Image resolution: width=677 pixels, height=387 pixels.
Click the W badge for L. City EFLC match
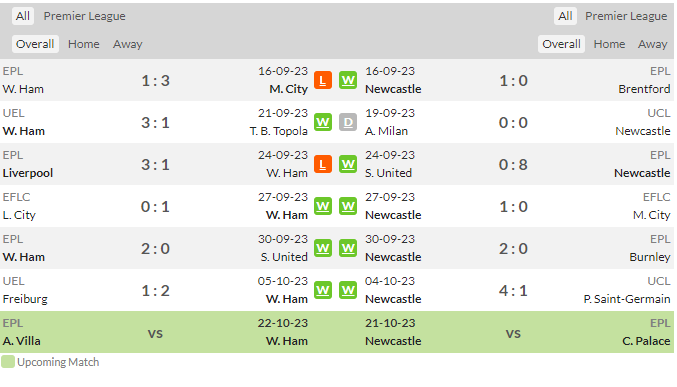323,206
